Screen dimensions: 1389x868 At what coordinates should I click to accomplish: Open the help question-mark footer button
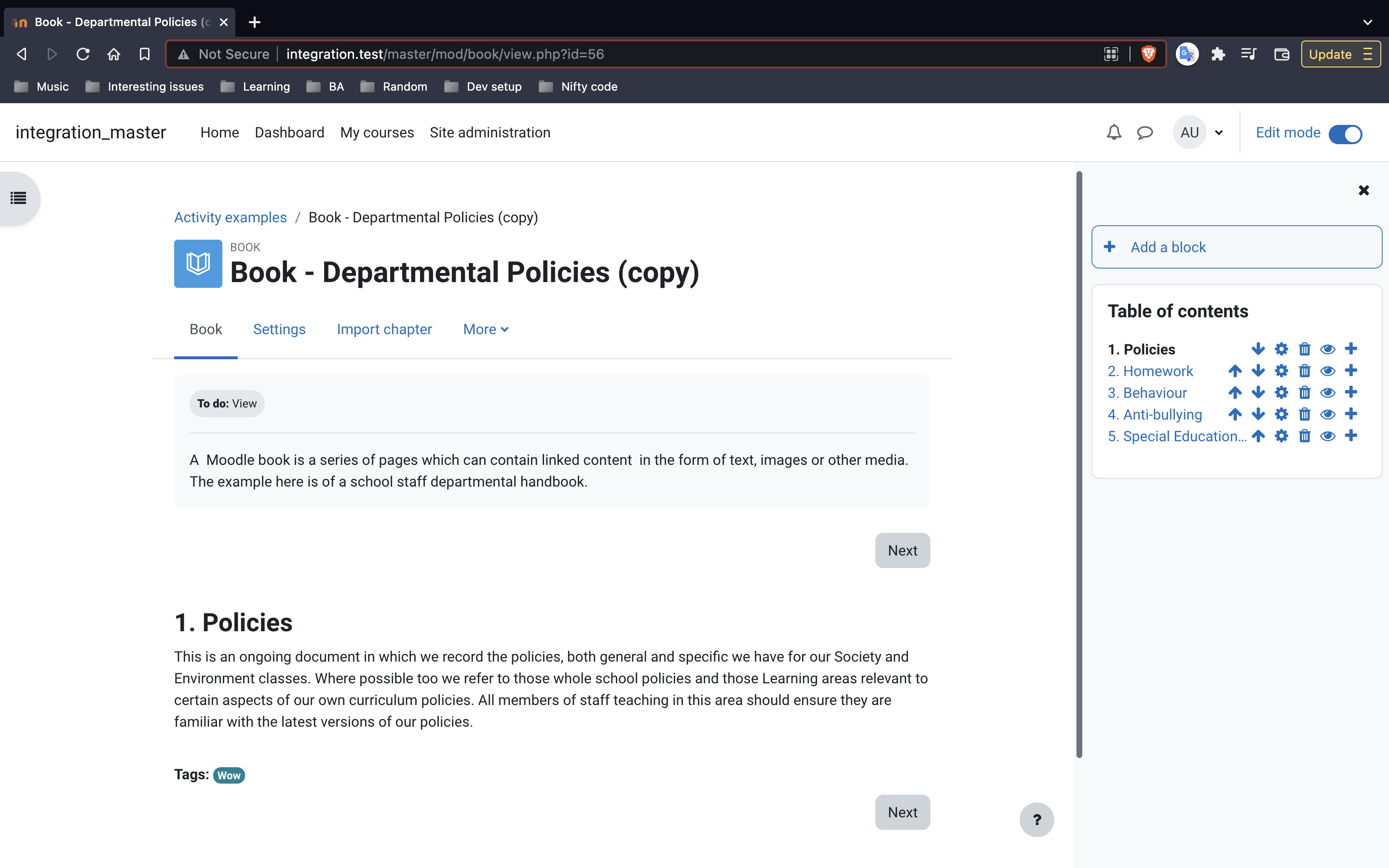coord(1036,820)
